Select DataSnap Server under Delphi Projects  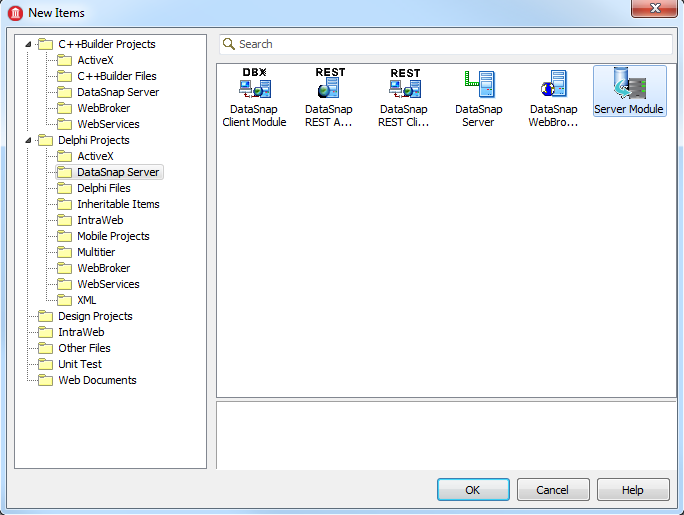(x=118, y=172)
